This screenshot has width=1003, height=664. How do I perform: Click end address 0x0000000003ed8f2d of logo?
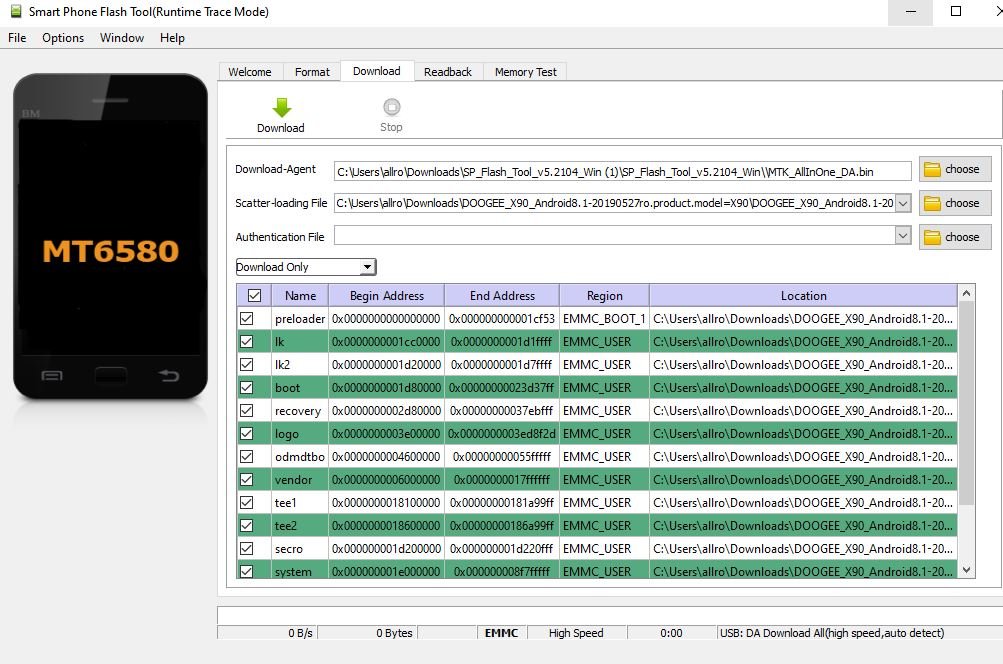[502, 434]
